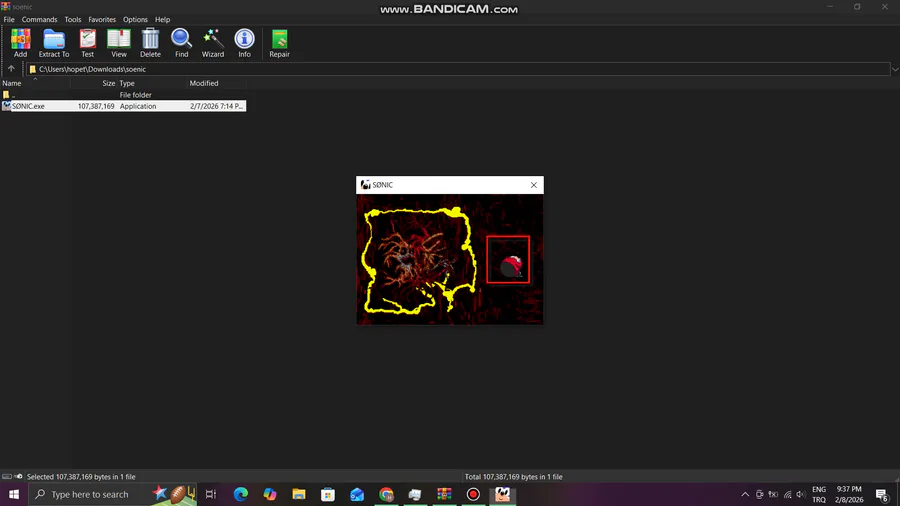Click the Delete trash can icon

150,43
